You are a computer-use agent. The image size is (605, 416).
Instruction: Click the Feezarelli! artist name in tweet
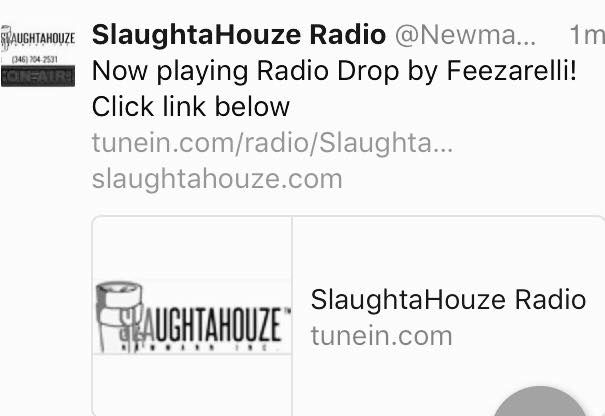coord(511,71)
